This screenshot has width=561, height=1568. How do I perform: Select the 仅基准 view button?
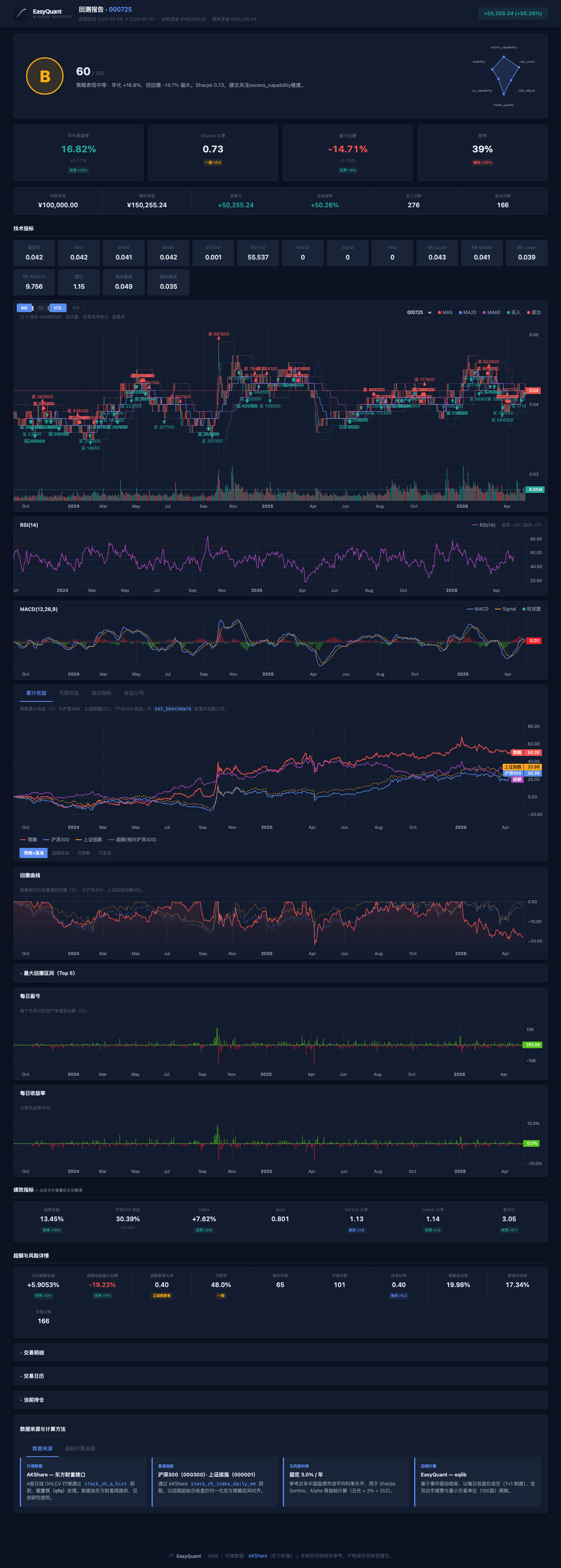pyautogui.click(x=105, y=853)
